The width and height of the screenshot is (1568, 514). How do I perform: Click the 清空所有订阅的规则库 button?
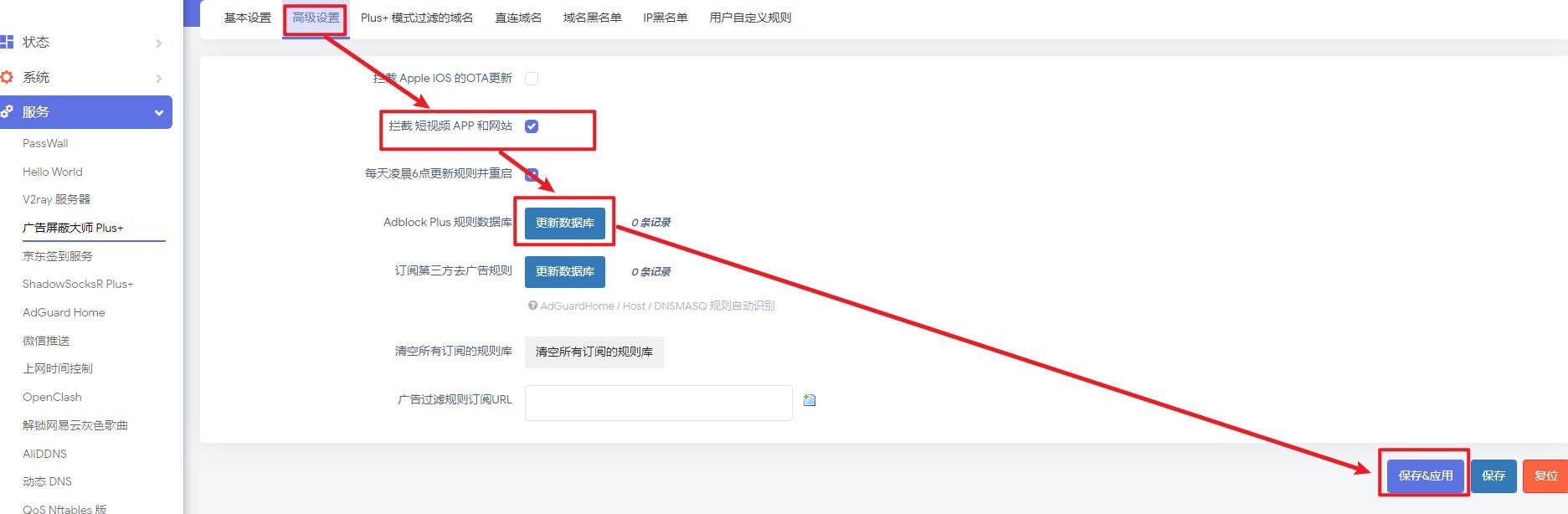[x=594, y=352]
